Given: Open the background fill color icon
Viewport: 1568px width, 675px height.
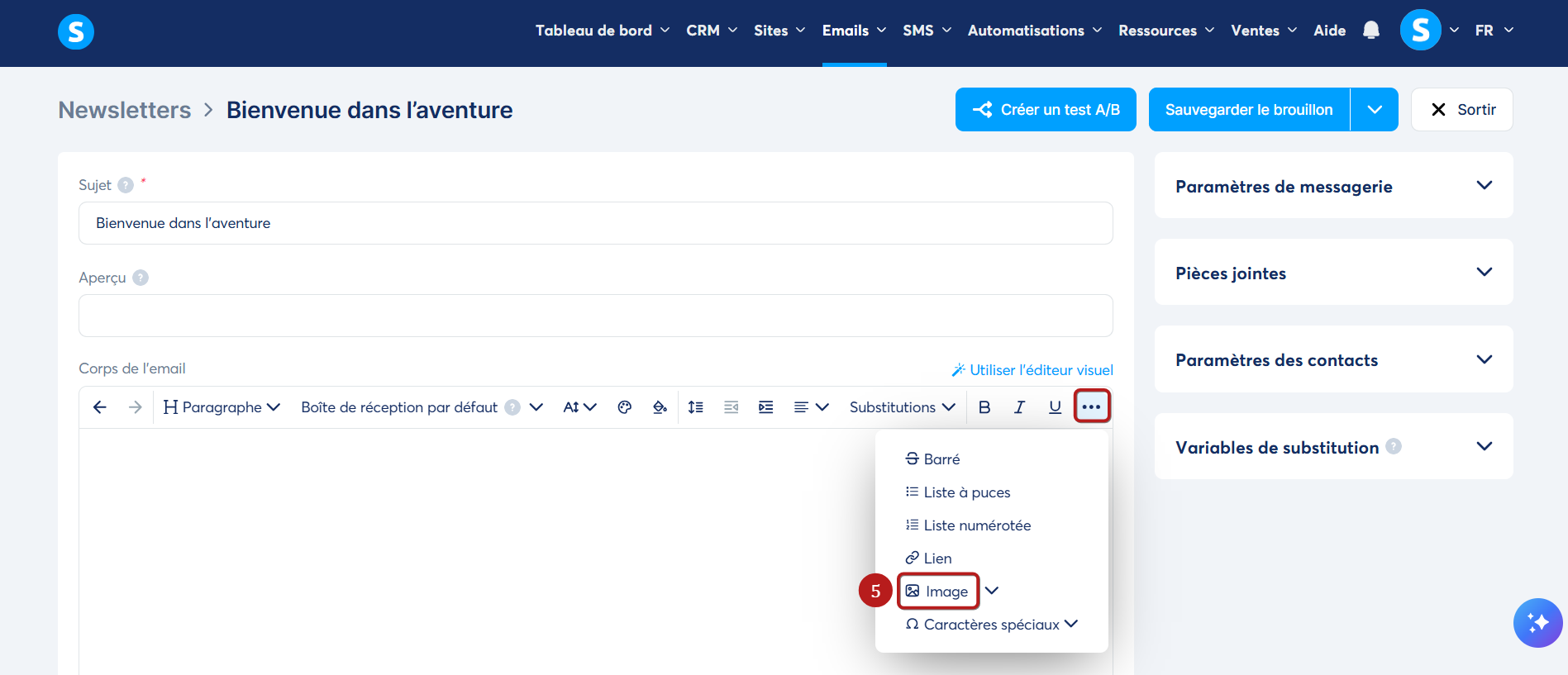Looking at the screenshot, I should 660,407.
